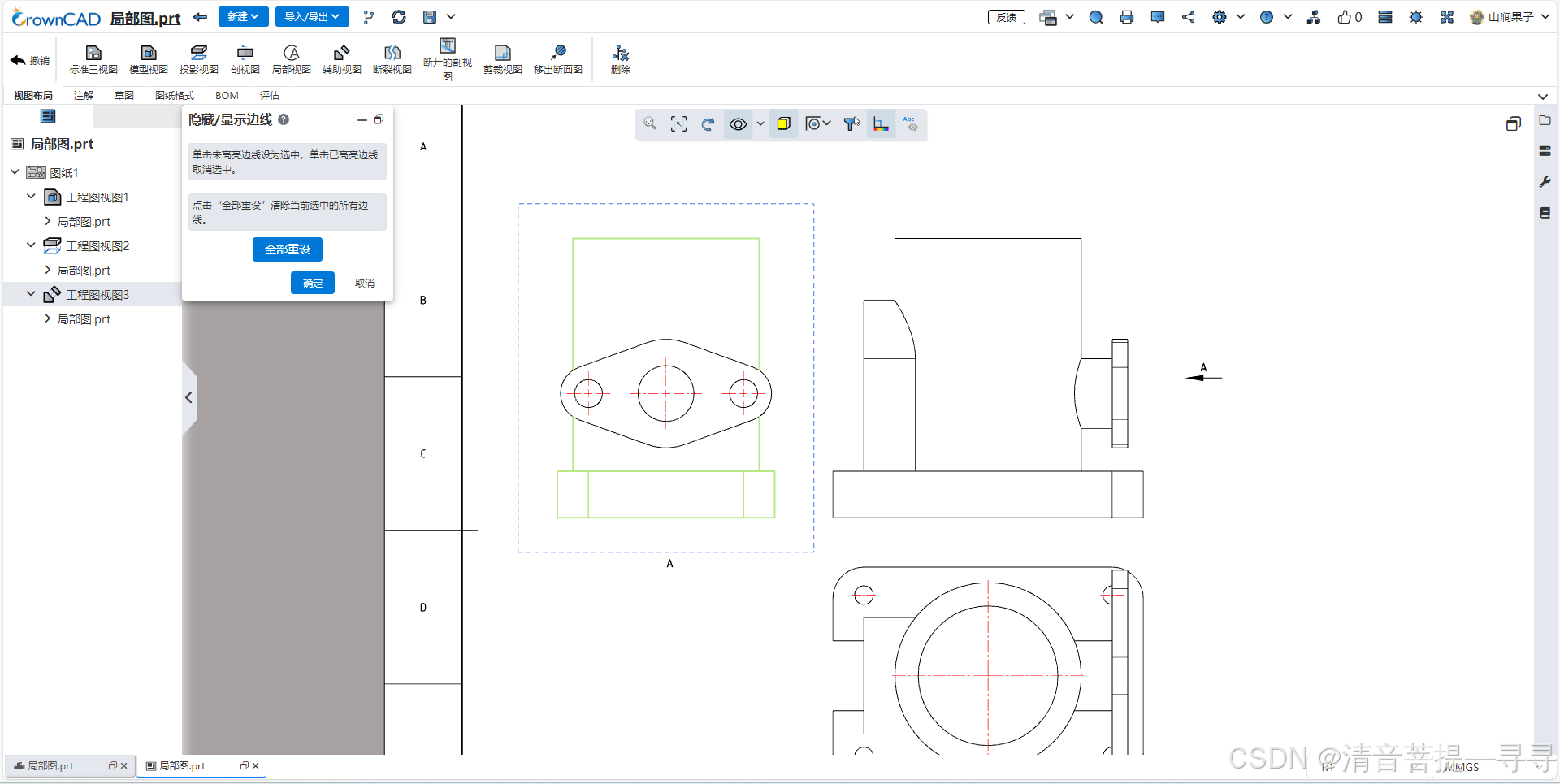Image resolution: width=1560 pixels, height=784 pixels.
Task: Select the 移出断面图 removed section tool
Action: click(x=558, y=60)
